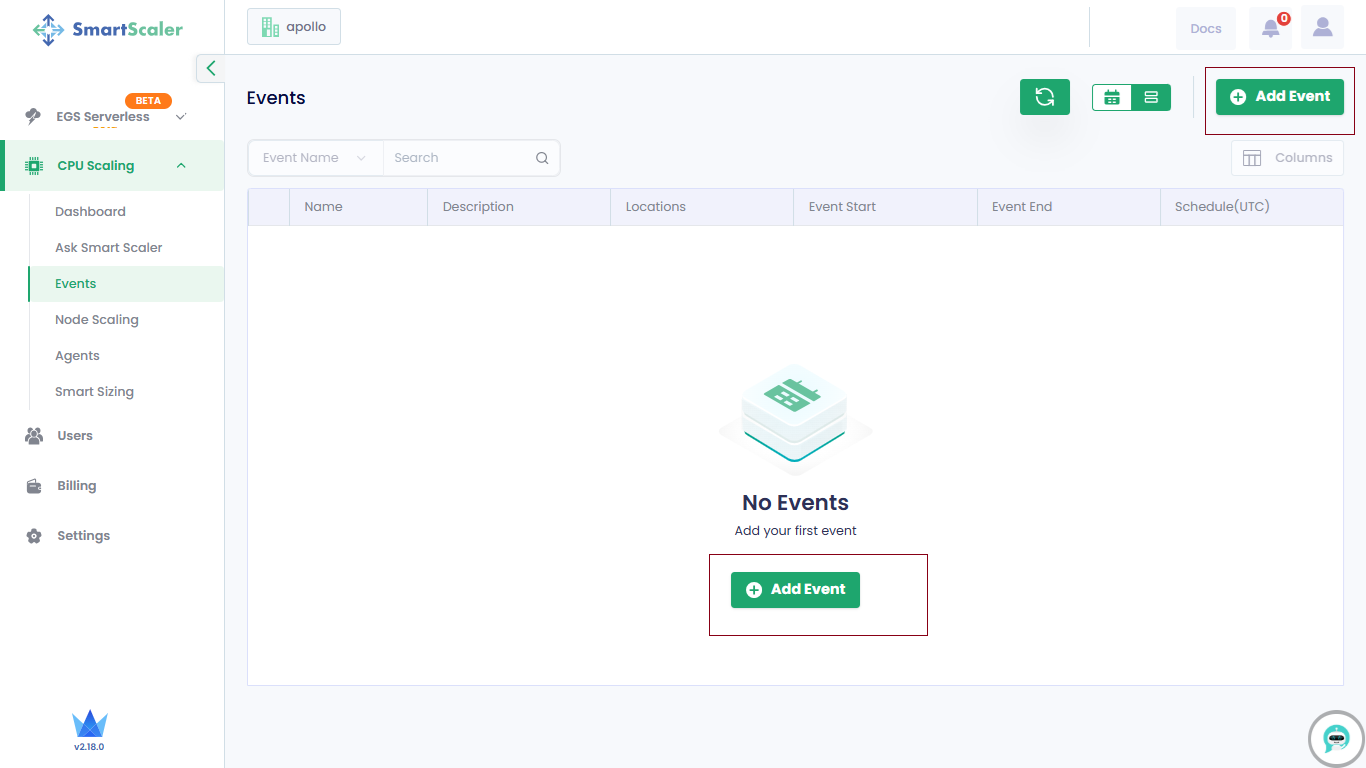Collapse the sidebar with the left chevron
Image resolution: width=1366 pixels, height=768 pixels.
[209, 68]
